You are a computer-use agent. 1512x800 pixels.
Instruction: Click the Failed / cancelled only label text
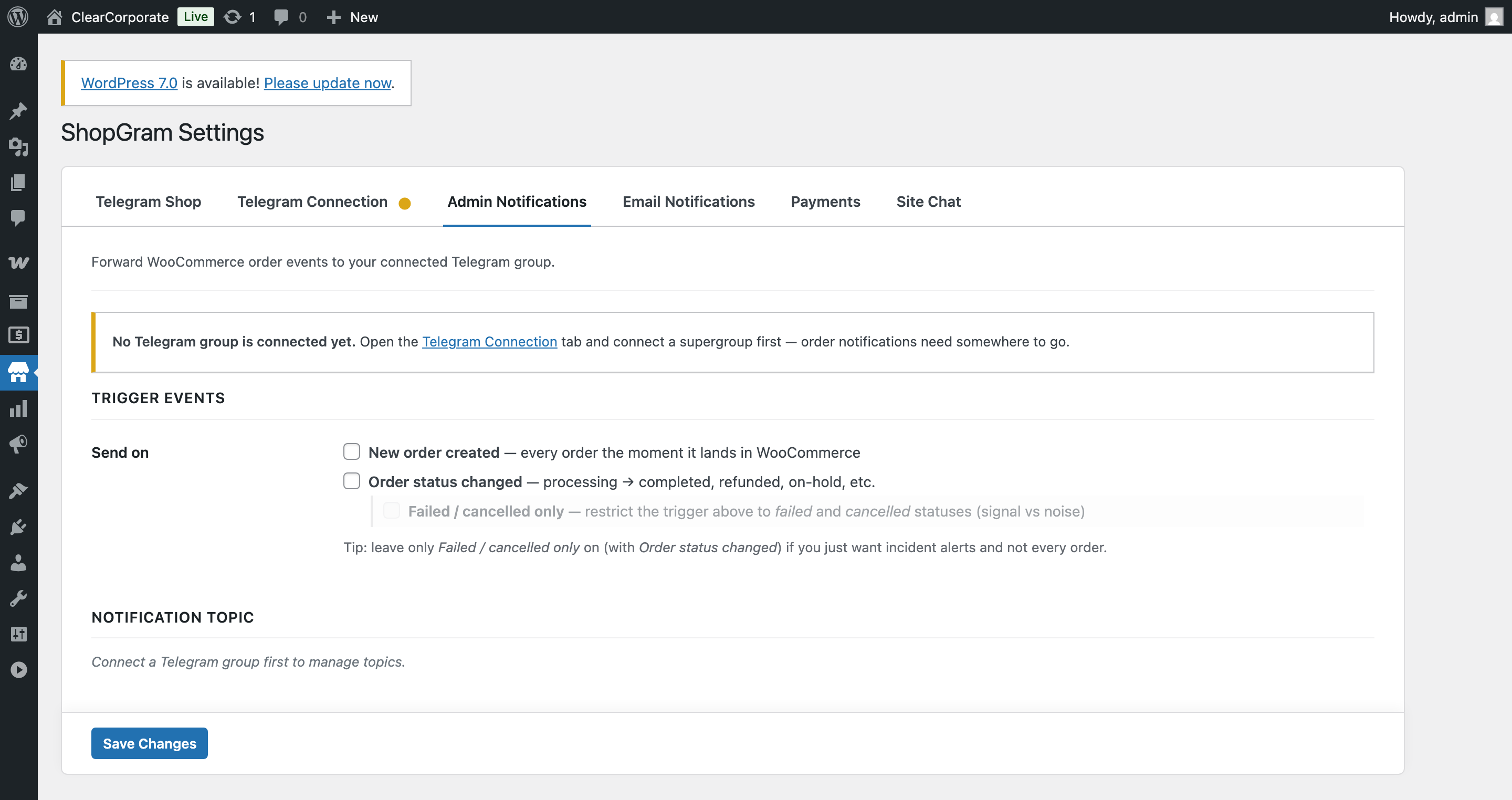point(486,511)
